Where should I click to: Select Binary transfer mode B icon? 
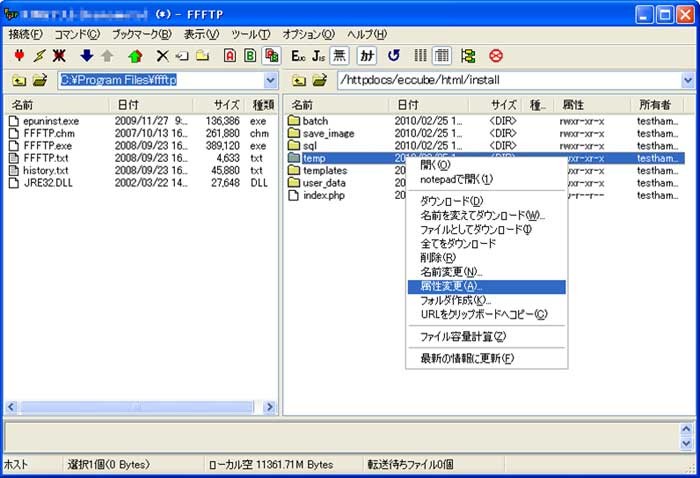coord(250,56)
